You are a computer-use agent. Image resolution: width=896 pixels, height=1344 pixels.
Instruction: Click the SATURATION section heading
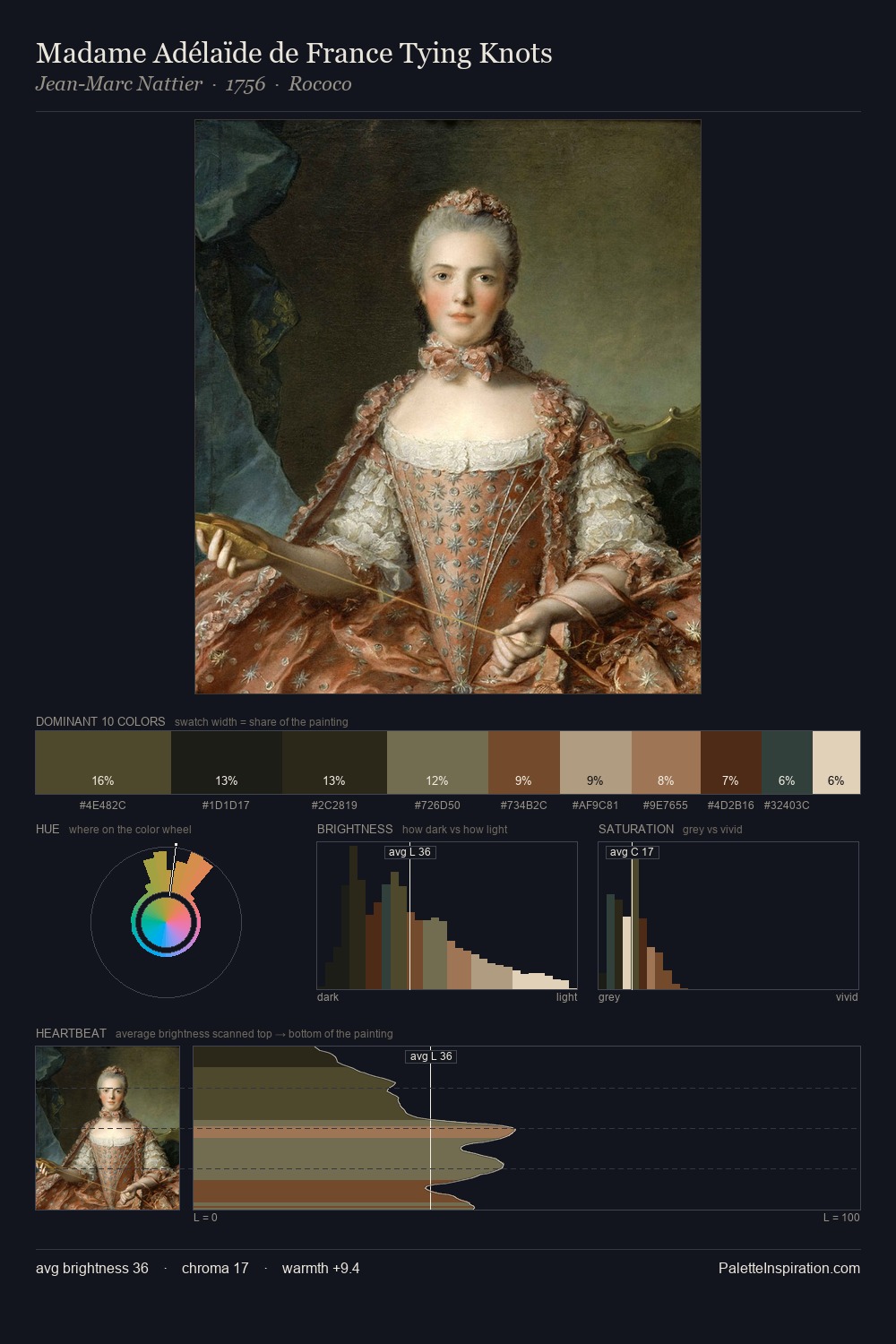click(x=636, y=829)
